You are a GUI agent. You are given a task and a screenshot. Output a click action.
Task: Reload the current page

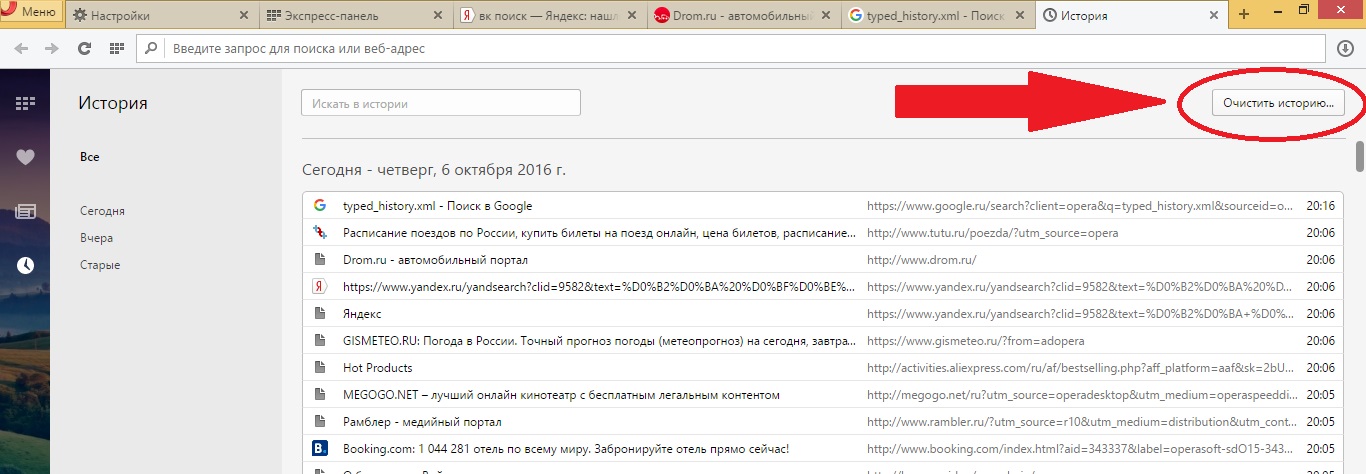point(84,48)
